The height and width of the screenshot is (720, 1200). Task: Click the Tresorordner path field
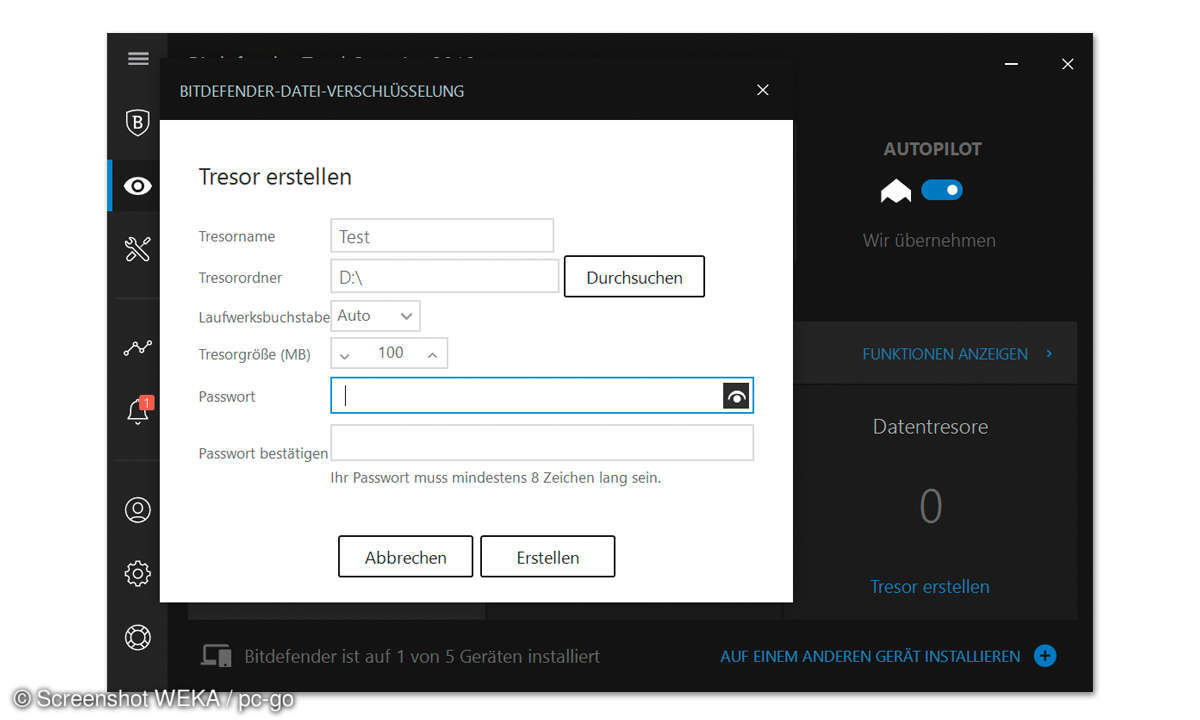pyautogui.click(x=445, y=276)
